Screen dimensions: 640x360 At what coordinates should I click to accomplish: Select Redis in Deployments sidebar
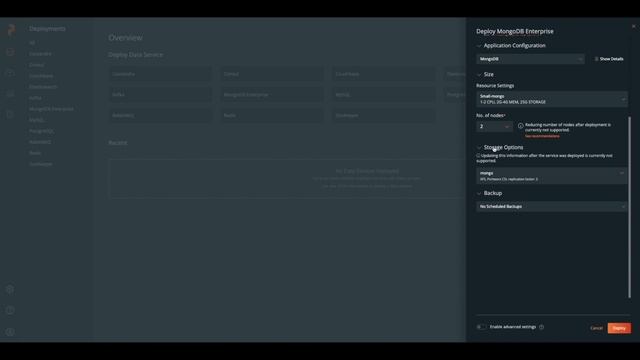point(35,153)
